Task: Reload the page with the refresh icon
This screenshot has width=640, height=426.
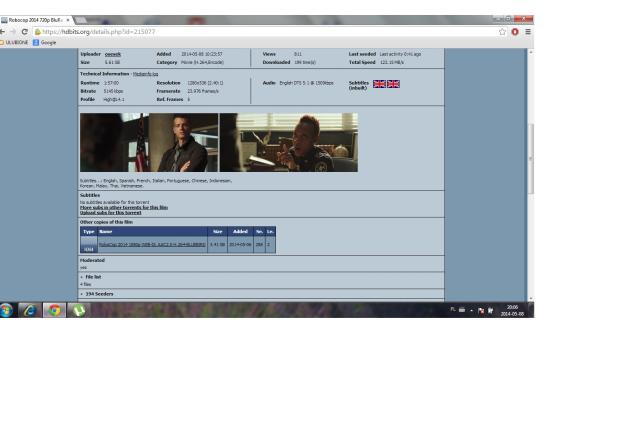Action: 24,32
